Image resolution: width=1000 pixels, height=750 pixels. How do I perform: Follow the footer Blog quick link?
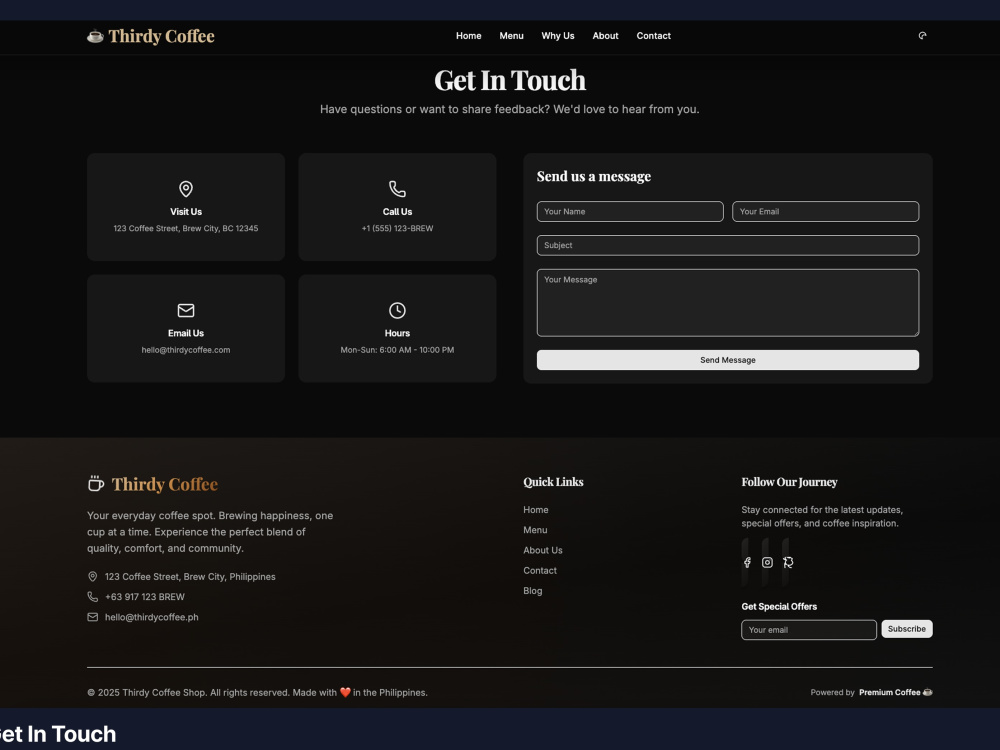click(533, 591)
